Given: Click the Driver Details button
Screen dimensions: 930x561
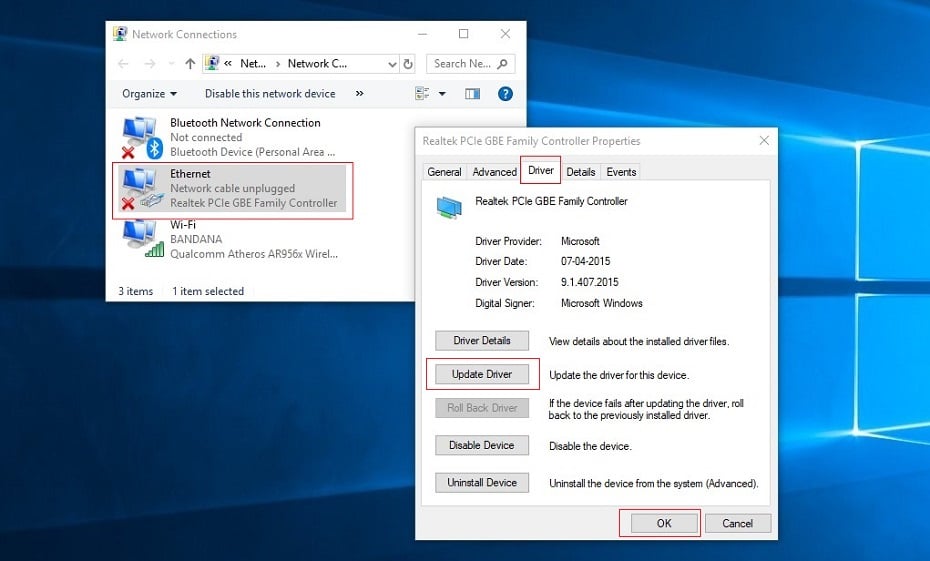Looking at the screenshot, I should click(x=482, y=340).
